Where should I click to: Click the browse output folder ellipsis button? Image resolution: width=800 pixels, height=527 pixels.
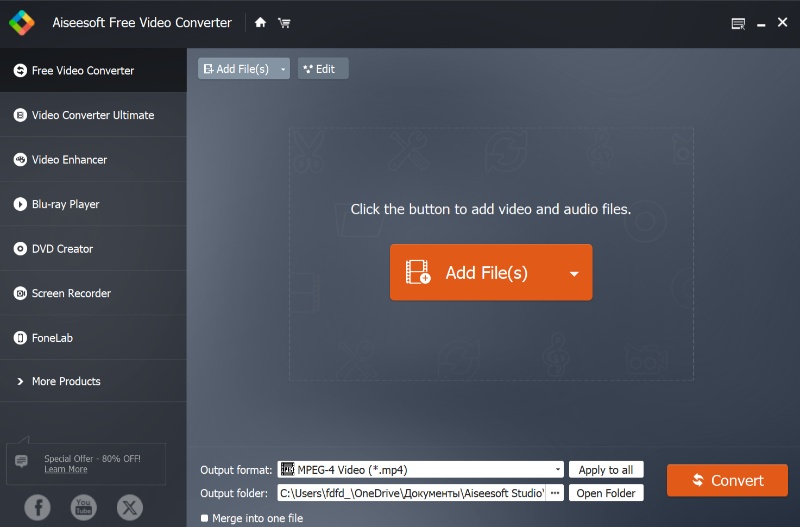[x=555, y=493]
